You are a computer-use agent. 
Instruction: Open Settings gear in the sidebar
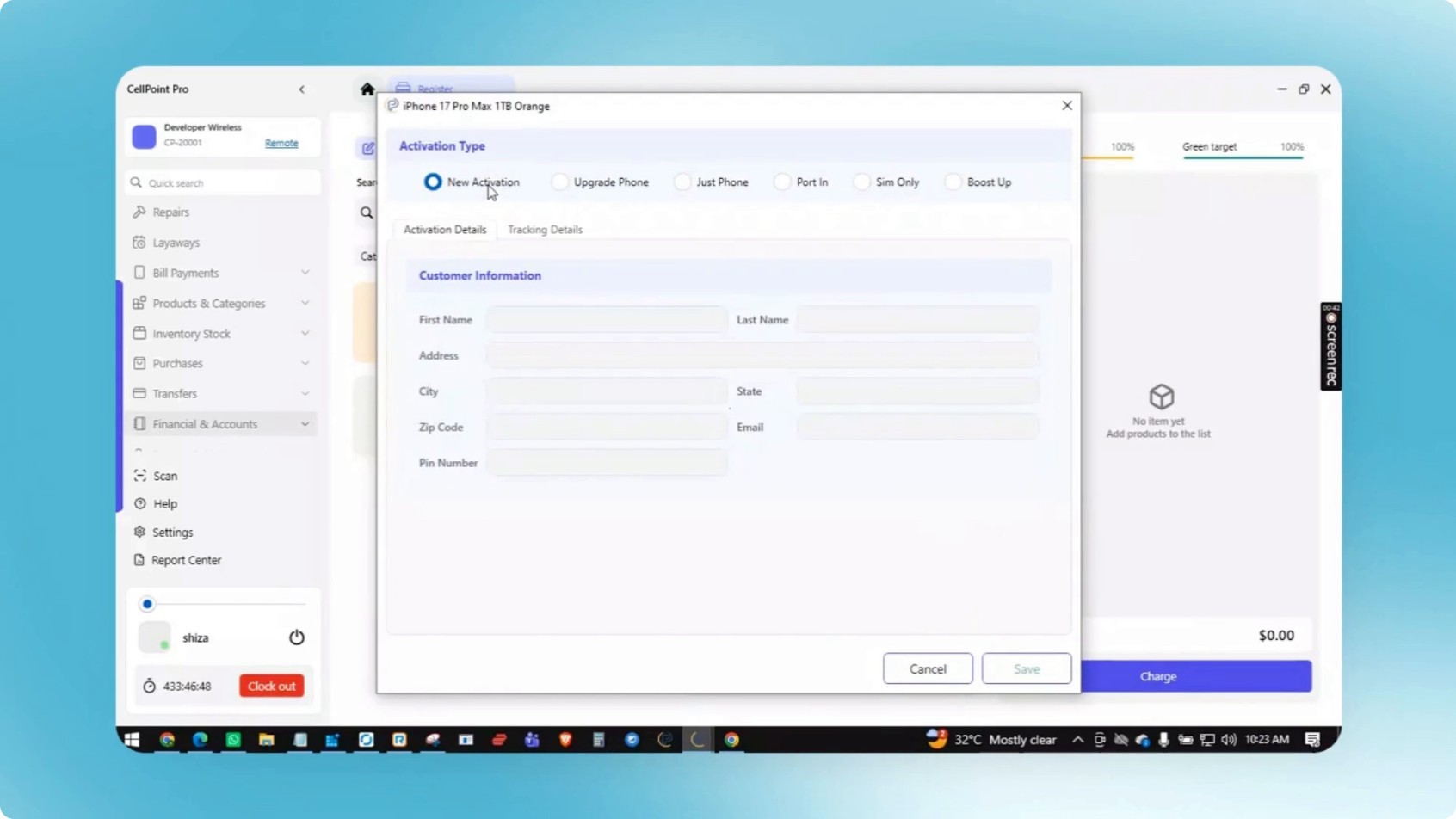[x=139, y=532]
